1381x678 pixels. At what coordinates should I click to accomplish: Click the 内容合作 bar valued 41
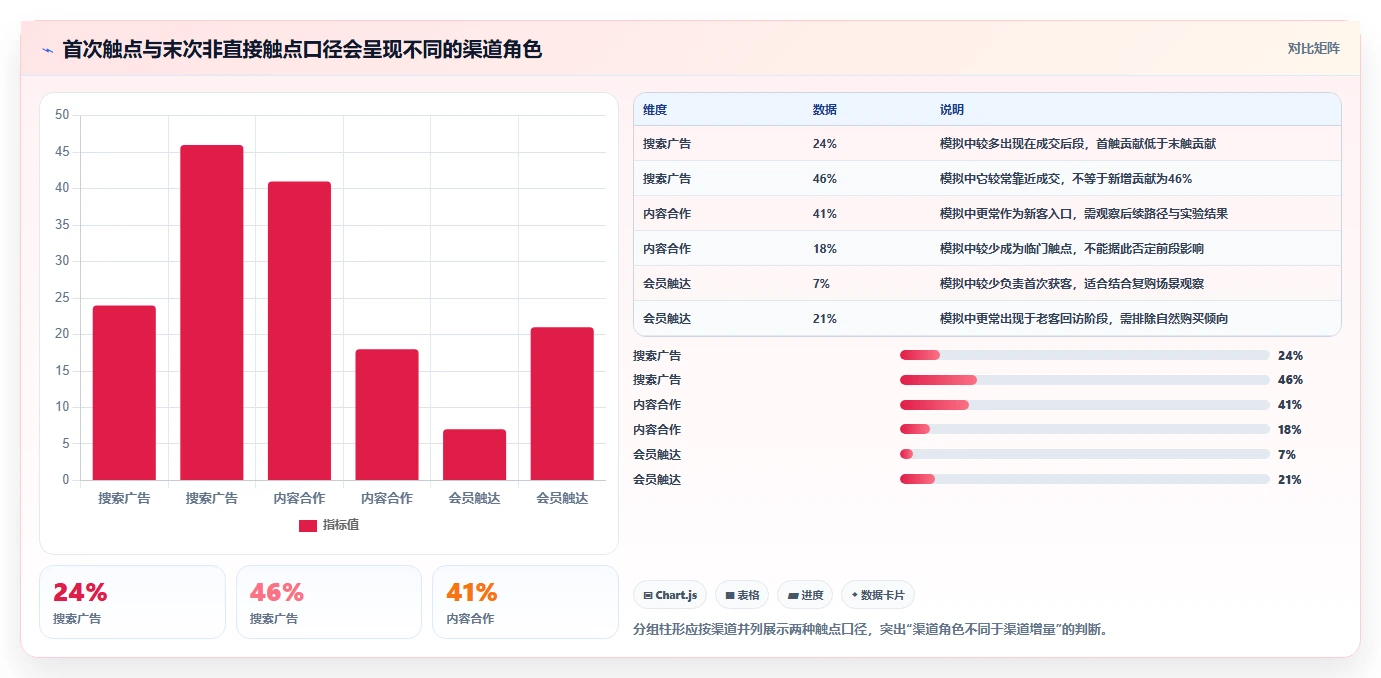click(x=299, y=330)
